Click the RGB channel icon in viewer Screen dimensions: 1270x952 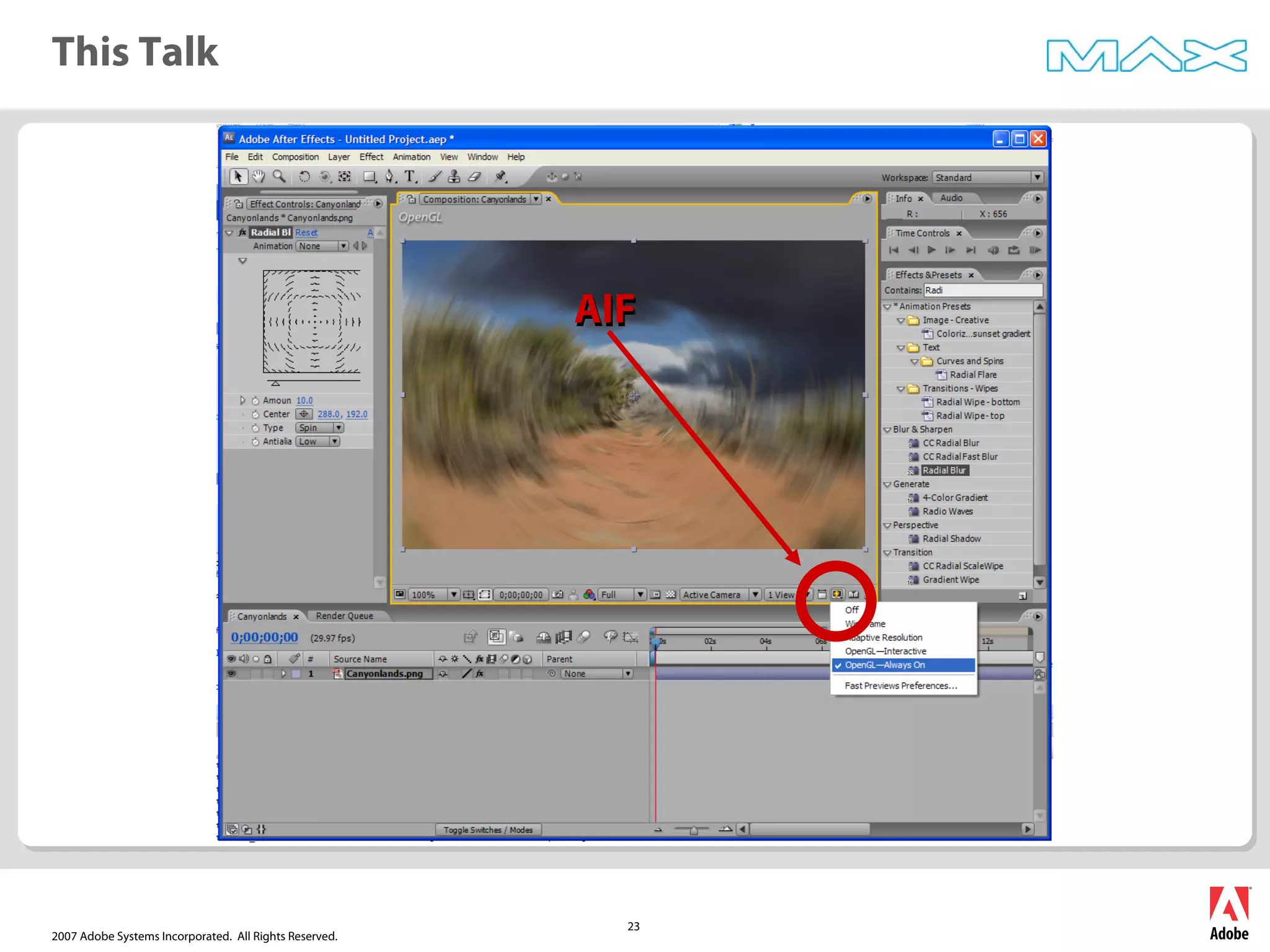588,594
